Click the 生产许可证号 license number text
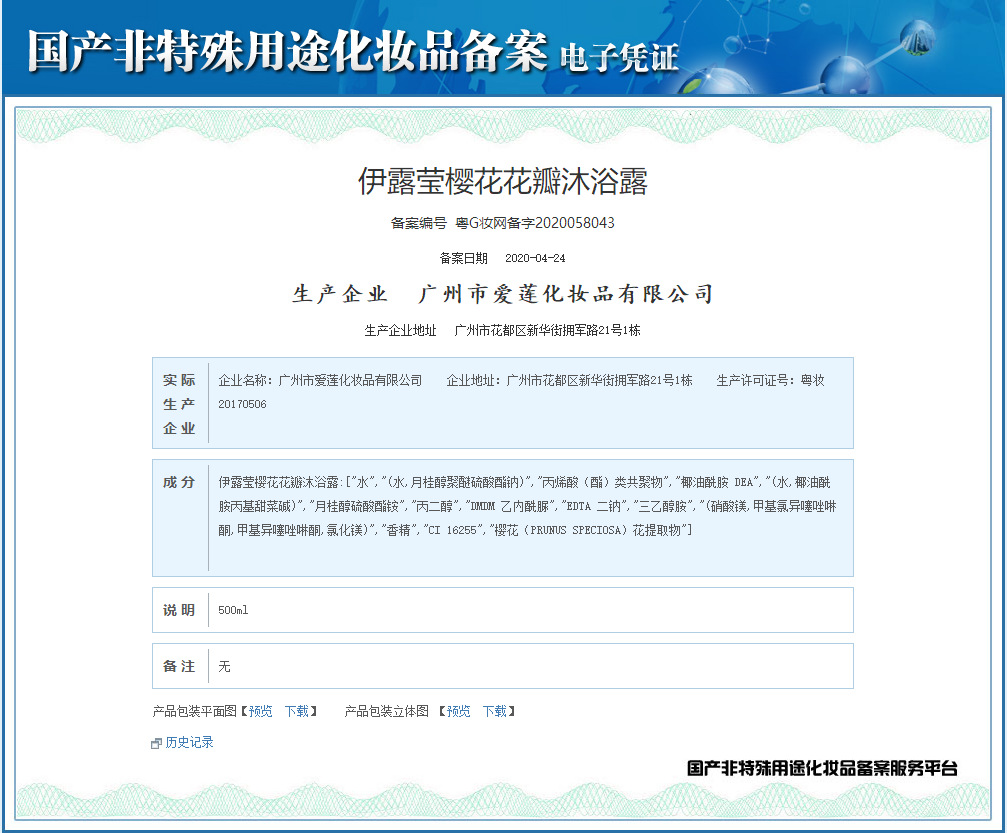Image resolution: width=1007 pixels, height=833 pixels. (770, 381)
